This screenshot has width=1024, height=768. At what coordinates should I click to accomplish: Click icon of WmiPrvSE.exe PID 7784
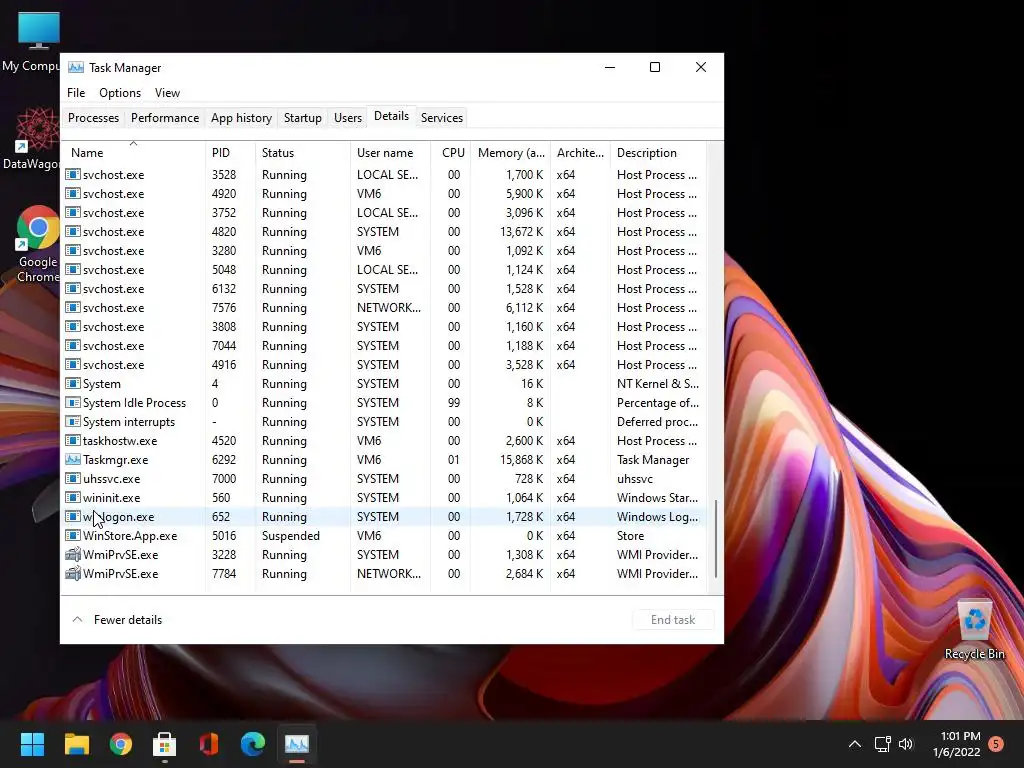(x=73, y=573)
